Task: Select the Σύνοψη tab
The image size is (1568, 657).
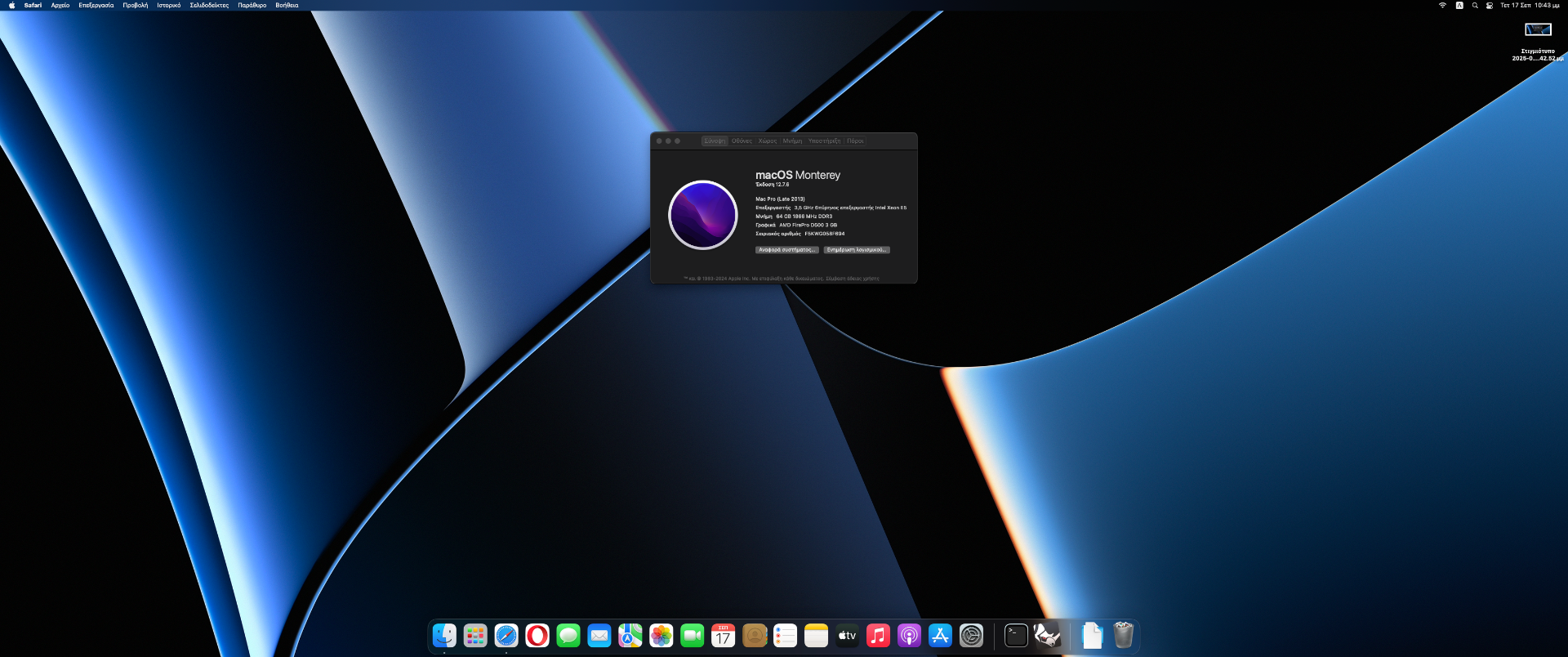Action: click(x=715, y=141)
